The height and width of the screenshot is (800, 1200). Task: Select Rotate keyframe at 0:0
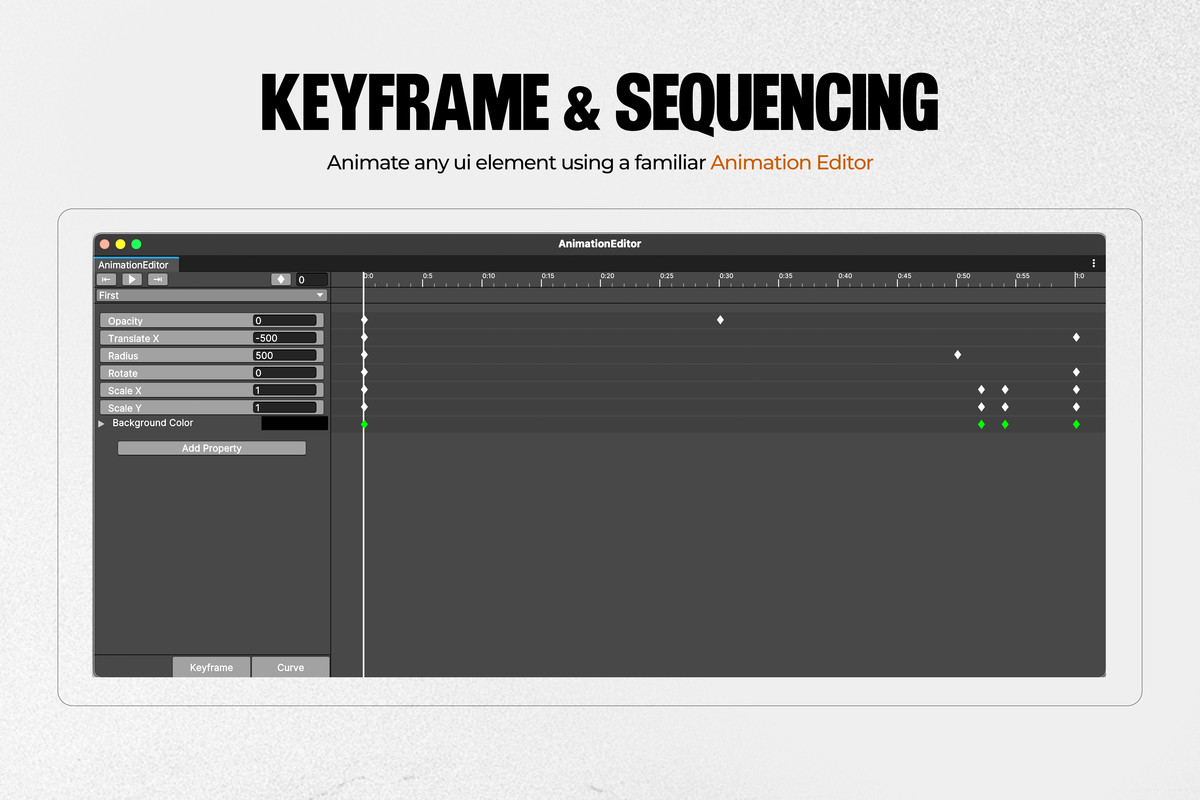tap(364, 372)
